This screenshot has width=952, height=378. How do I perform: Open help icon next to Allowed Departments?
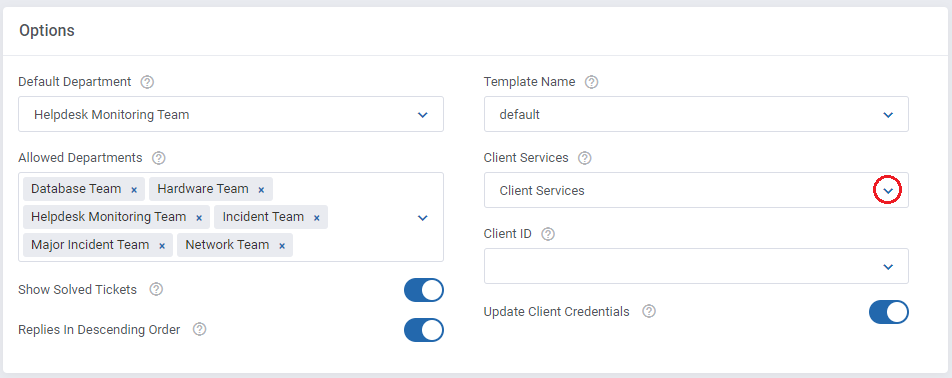click(158, 158)
